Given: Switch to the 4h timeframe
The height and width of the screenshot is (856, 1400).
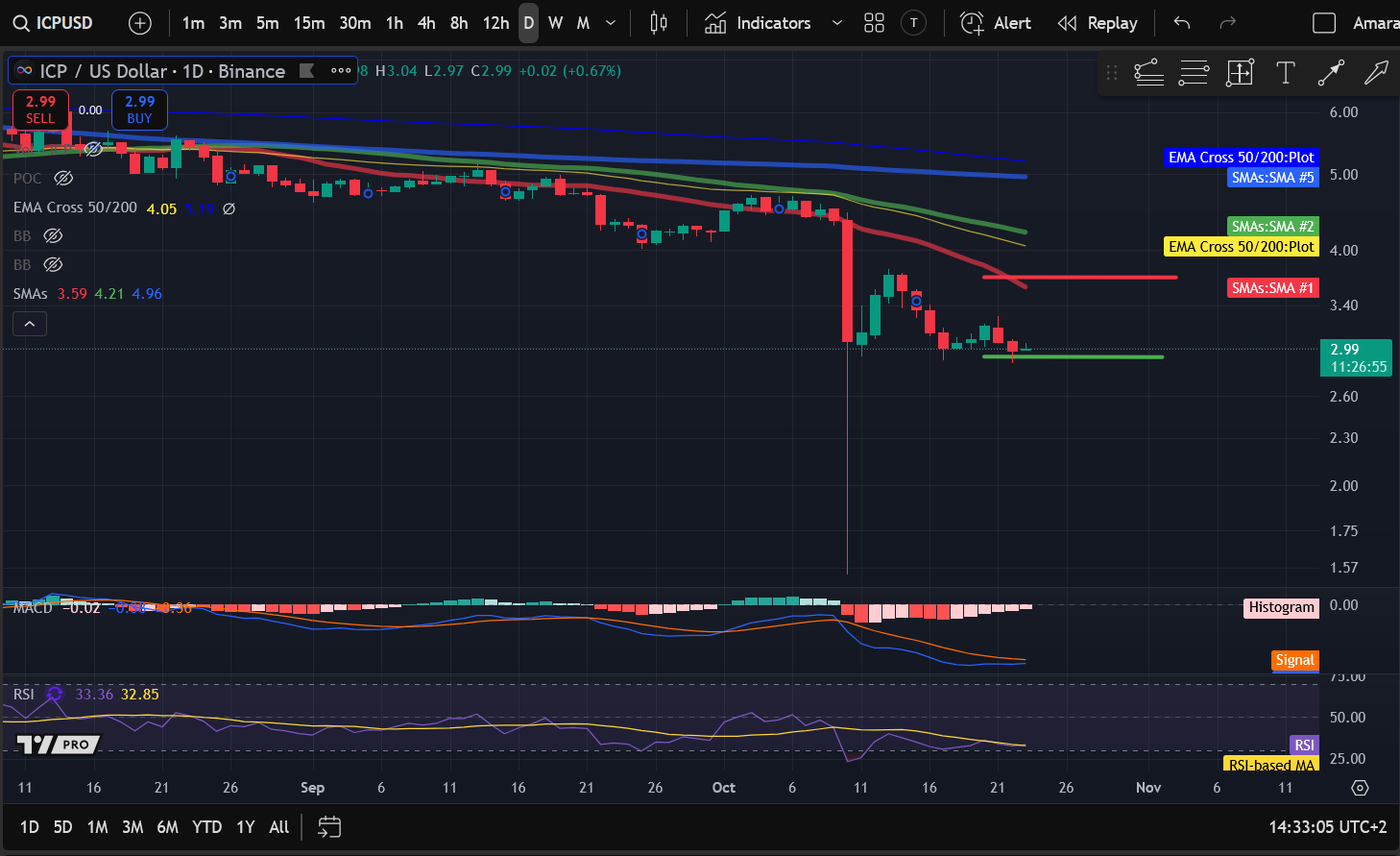Looking at the screenshot, I should [426, 23].
